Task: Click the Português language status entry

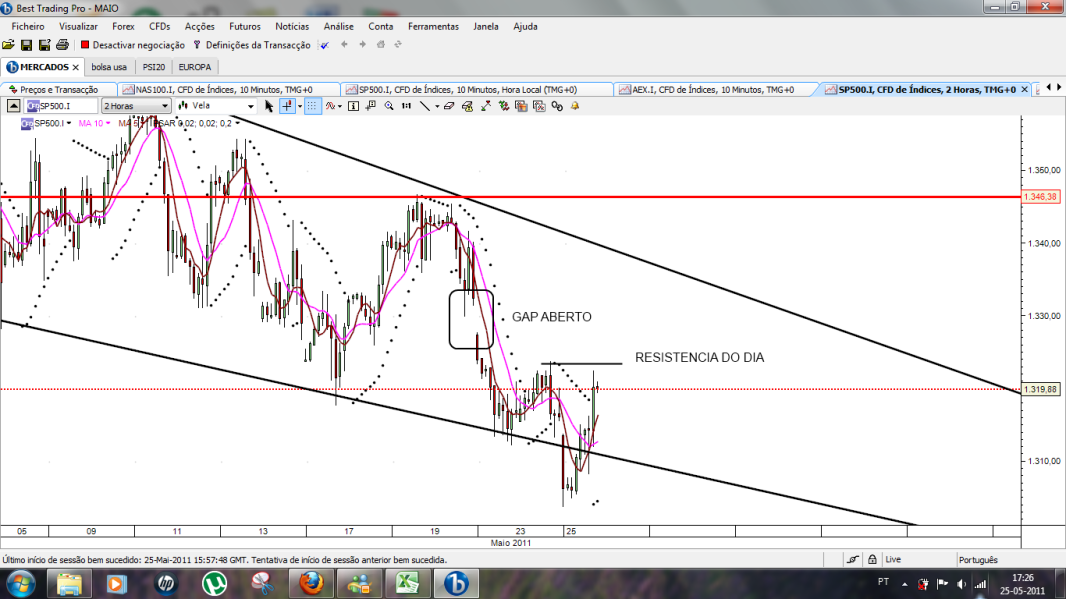Action: [978, 560]
